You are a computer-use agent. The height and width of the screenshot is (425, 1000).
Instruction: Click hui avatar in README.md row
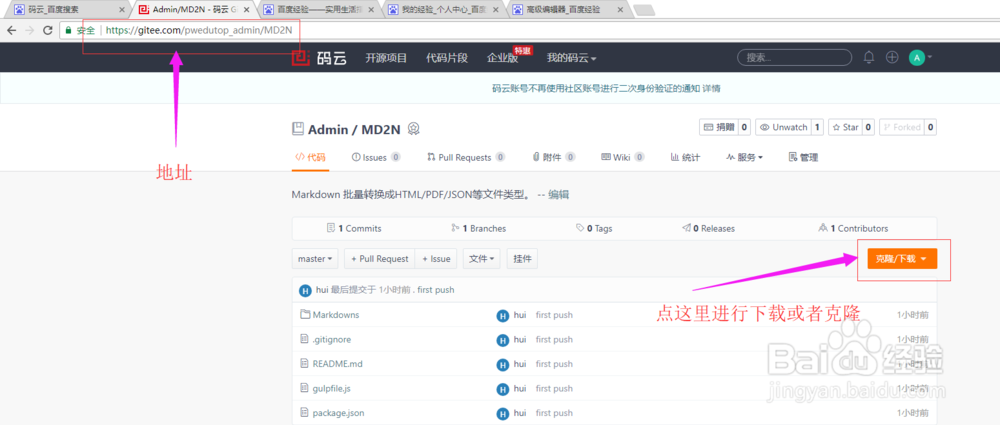coord(503,364)
